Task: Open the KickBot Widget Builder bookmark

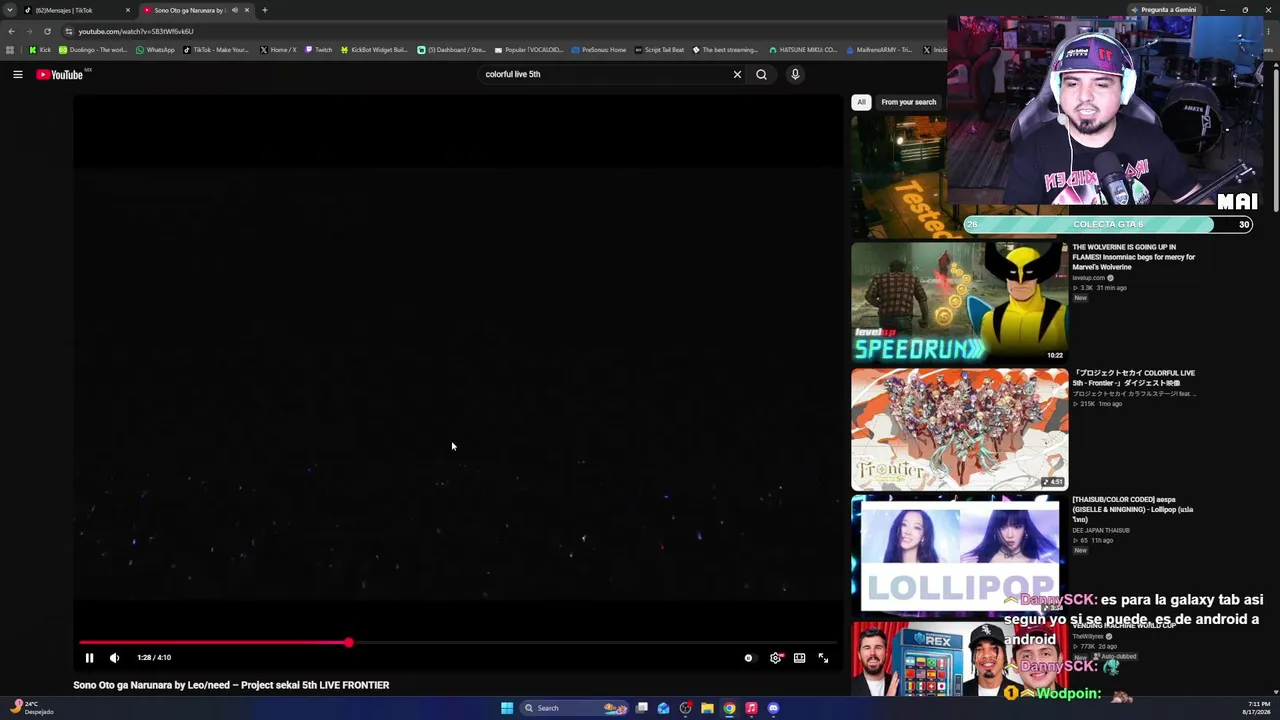Action: (x=375, y=50)
